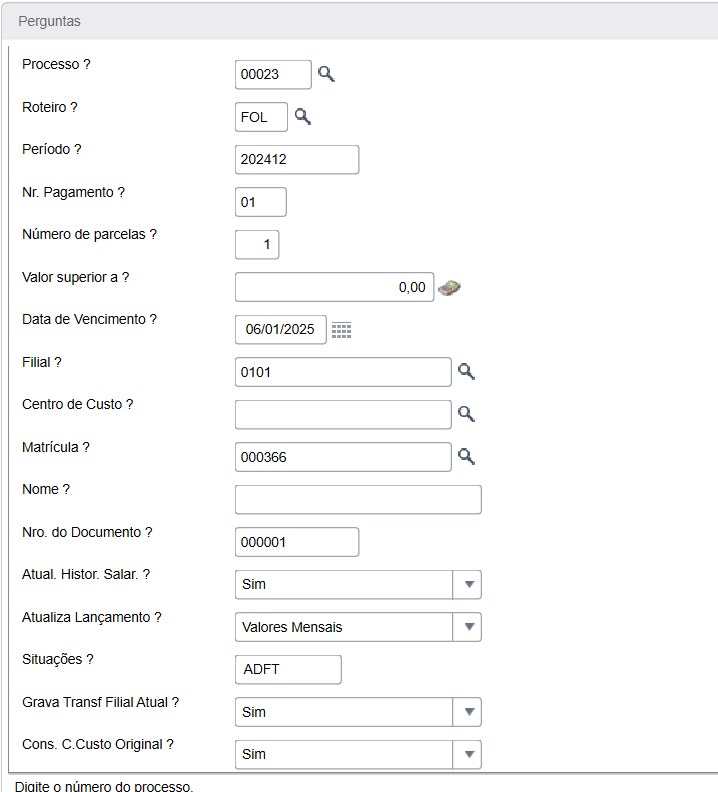This screenshot has height=792, width=718.
Task: Click the Matrícula search magnifier icon
Action: [466, 457]
